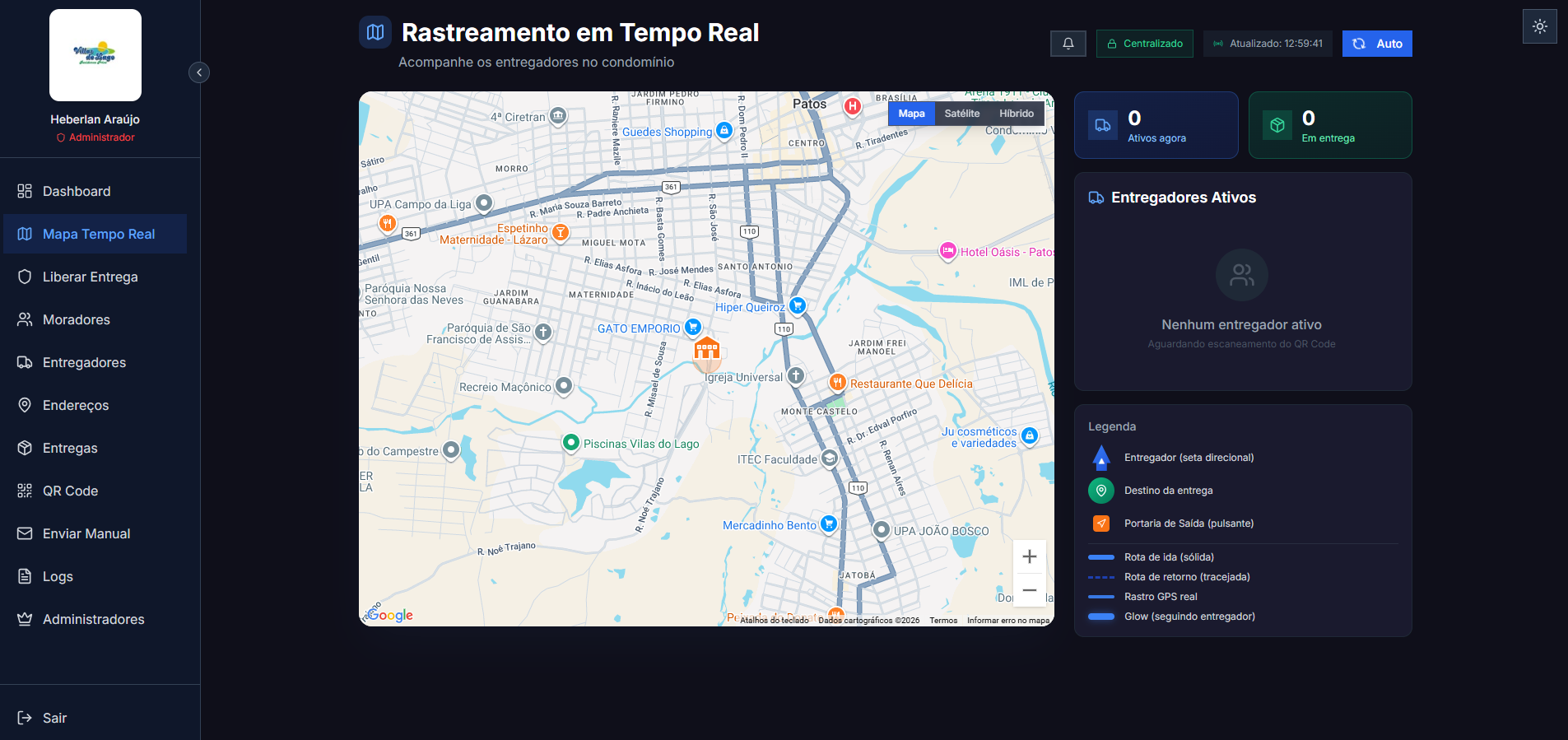1568x740 pixels.
Task: Click the Ju cosméticos shop marker
Action: click(1030, 435)
